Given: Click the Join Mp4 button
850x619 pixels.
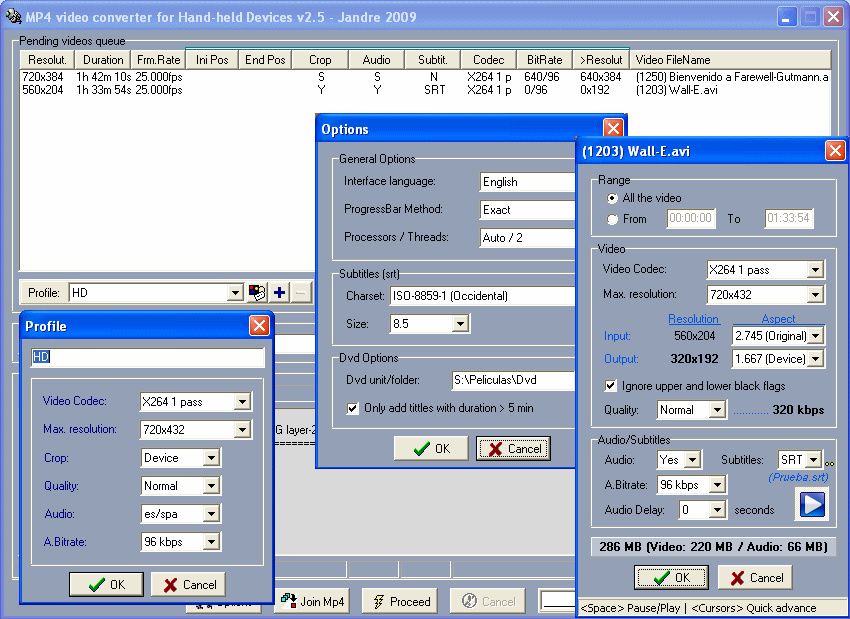Looking at the screenshot, I should 312,601.
